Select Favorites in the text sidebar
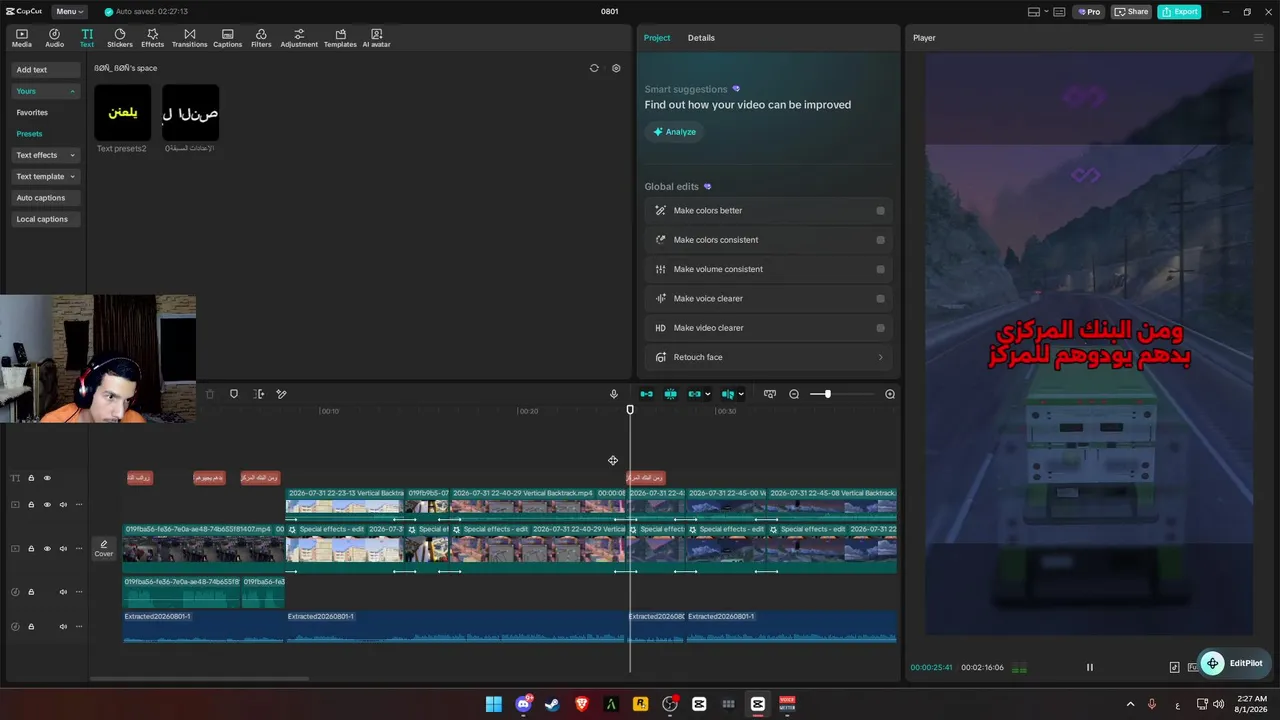The width and height of the screenshot is (1280, 720). 32,113
